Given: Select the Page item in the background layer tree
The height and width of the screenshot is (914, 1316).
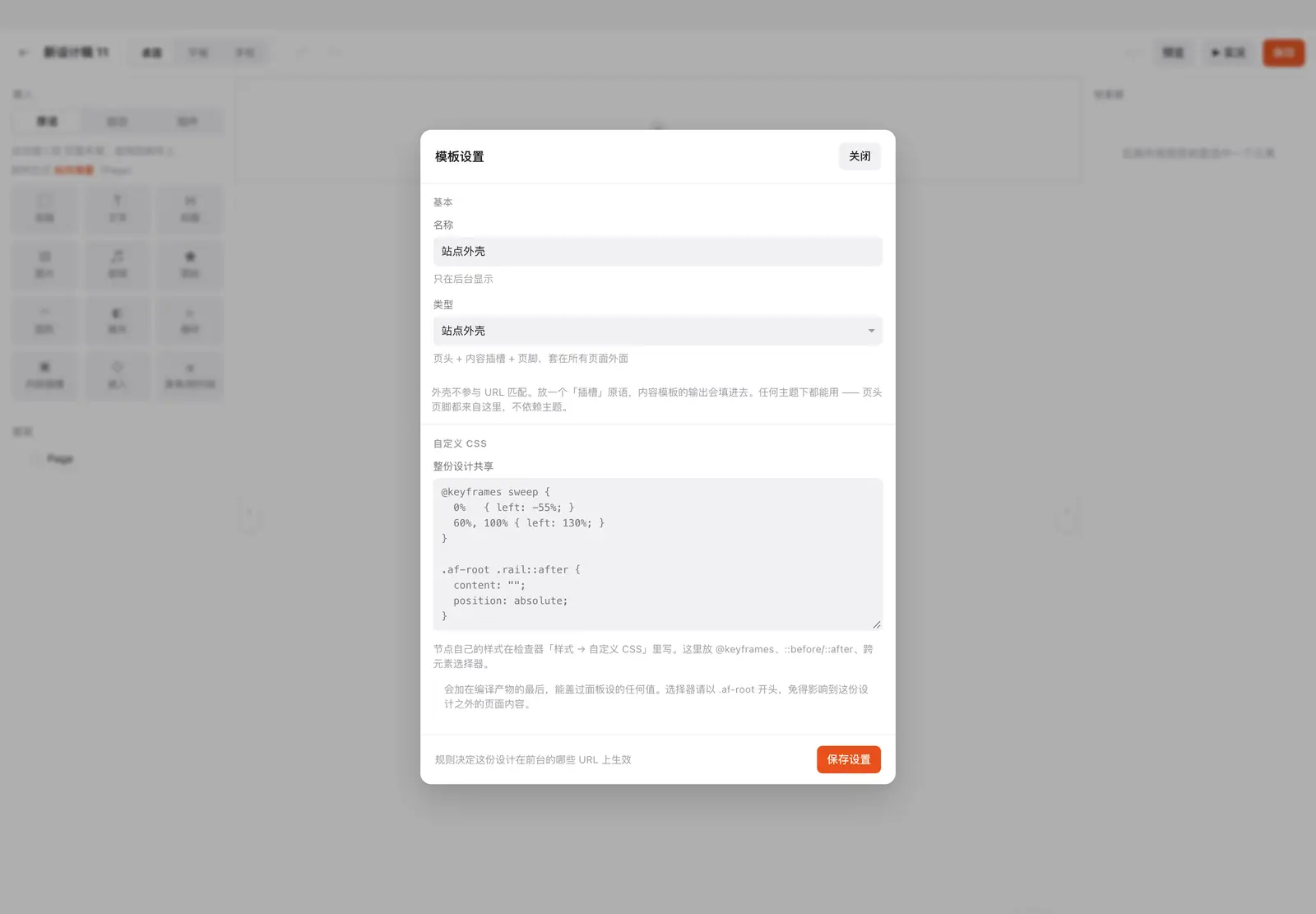Looking at the screenshot, I should (x=60, y=458).
